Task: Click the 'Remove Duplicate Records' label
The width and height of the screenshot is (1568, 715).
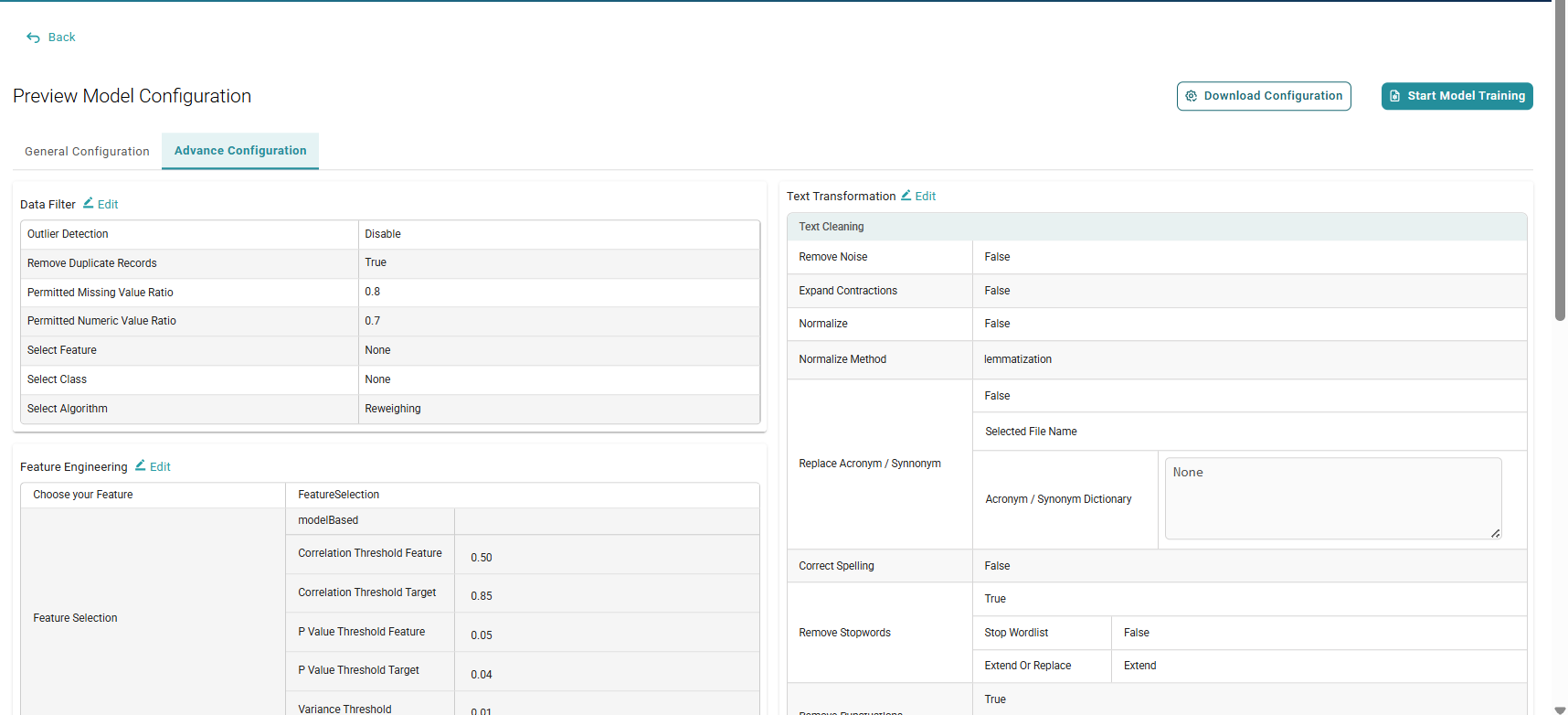Action: click(92, 263)
